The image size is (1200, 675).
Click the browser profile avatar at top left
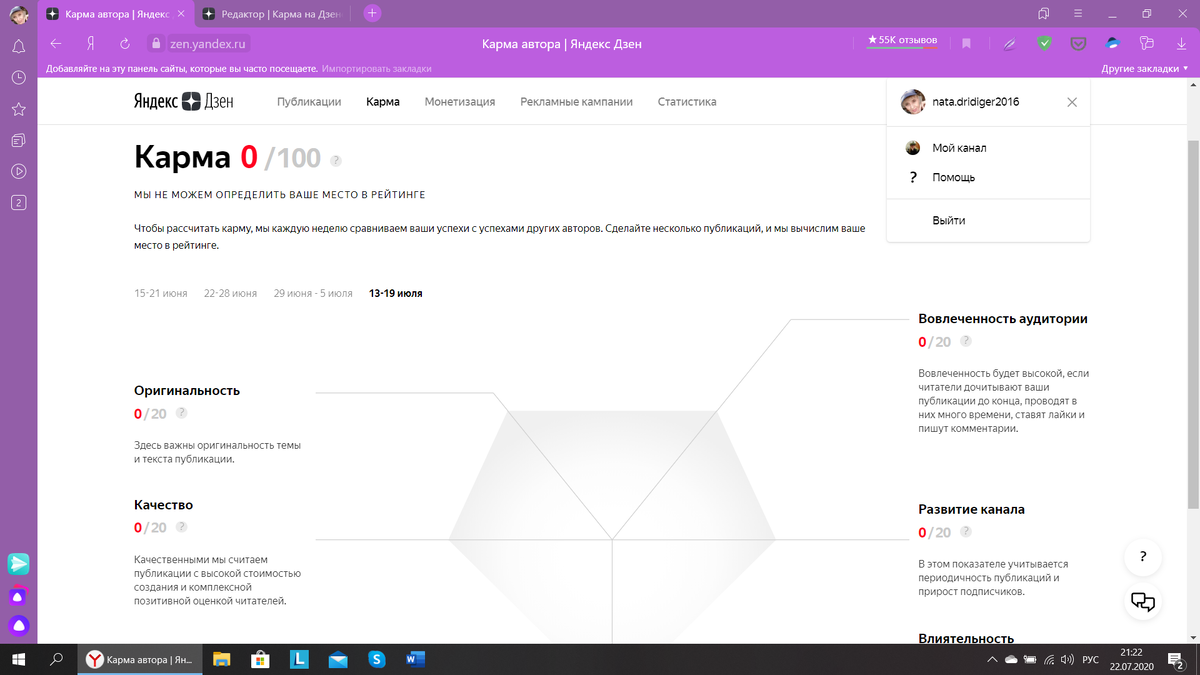pos(18,14)
